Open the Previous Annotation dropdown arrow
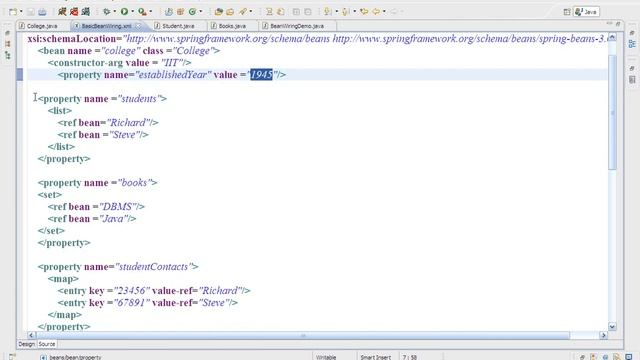Image resolution: width=640 pixels, height=360 pixels. point(354,12)
